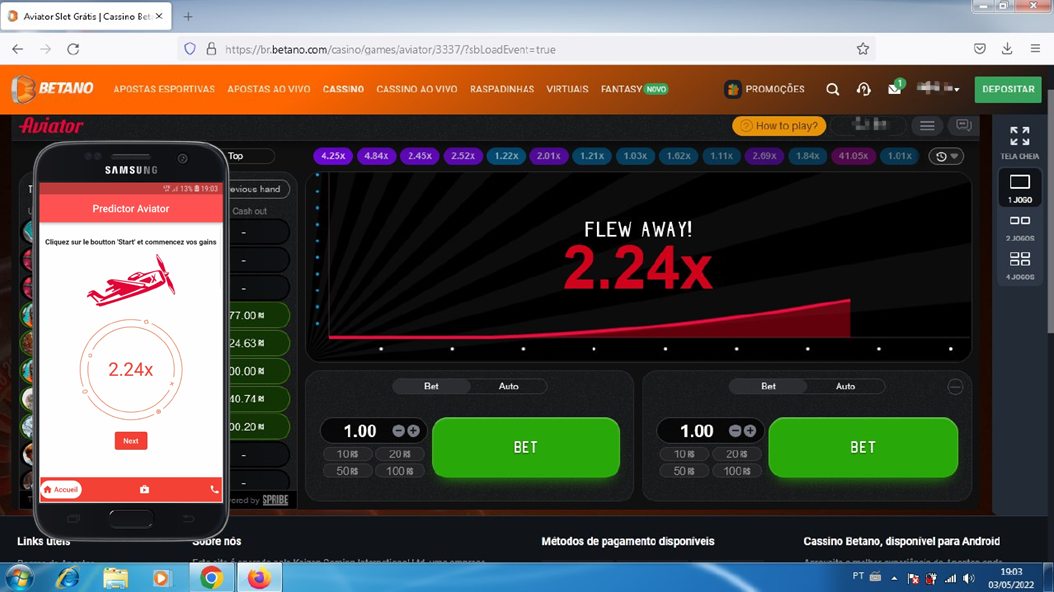Select Bet mode in the right panel

tap(768, 386)
